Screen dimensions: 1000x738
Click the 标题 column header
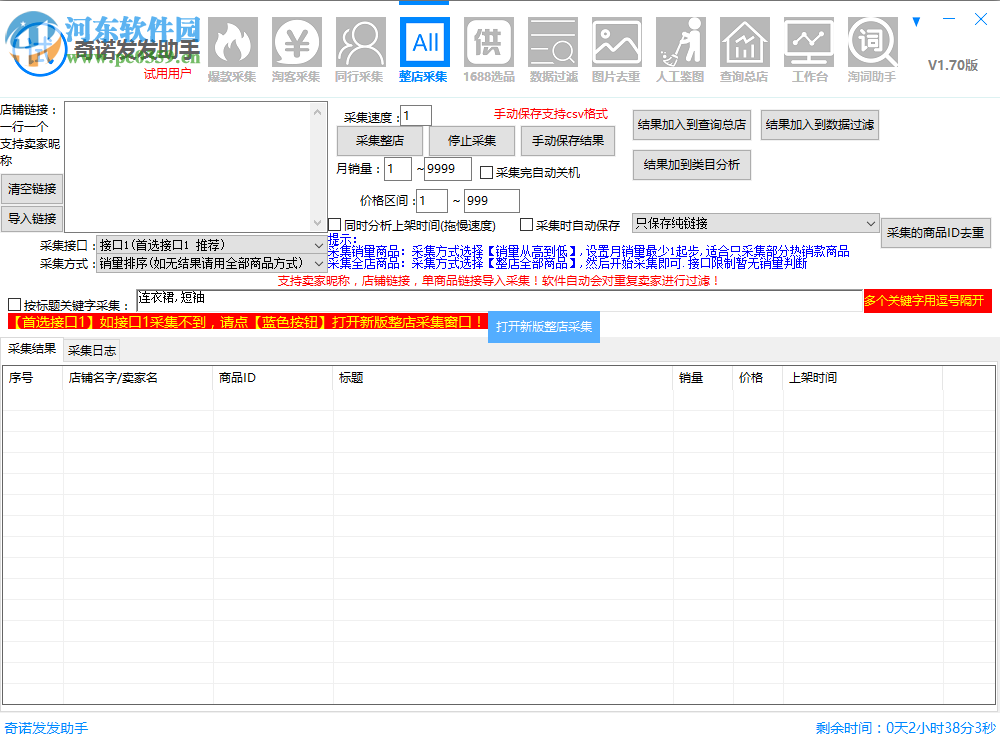(x=503, y=378)
